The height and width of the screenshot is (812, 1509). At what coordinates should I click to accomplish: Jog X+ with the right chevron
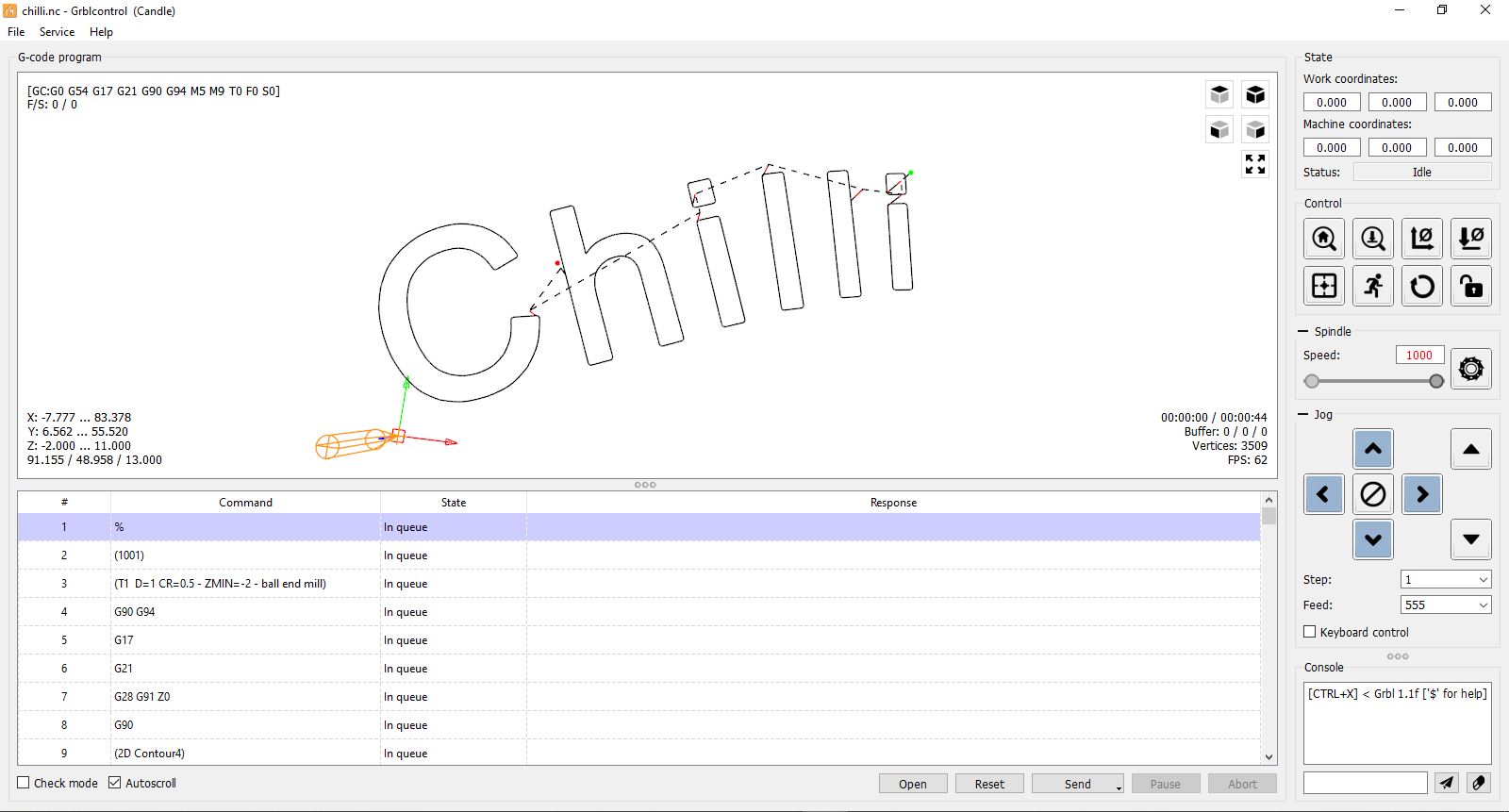pos(1422,494)
